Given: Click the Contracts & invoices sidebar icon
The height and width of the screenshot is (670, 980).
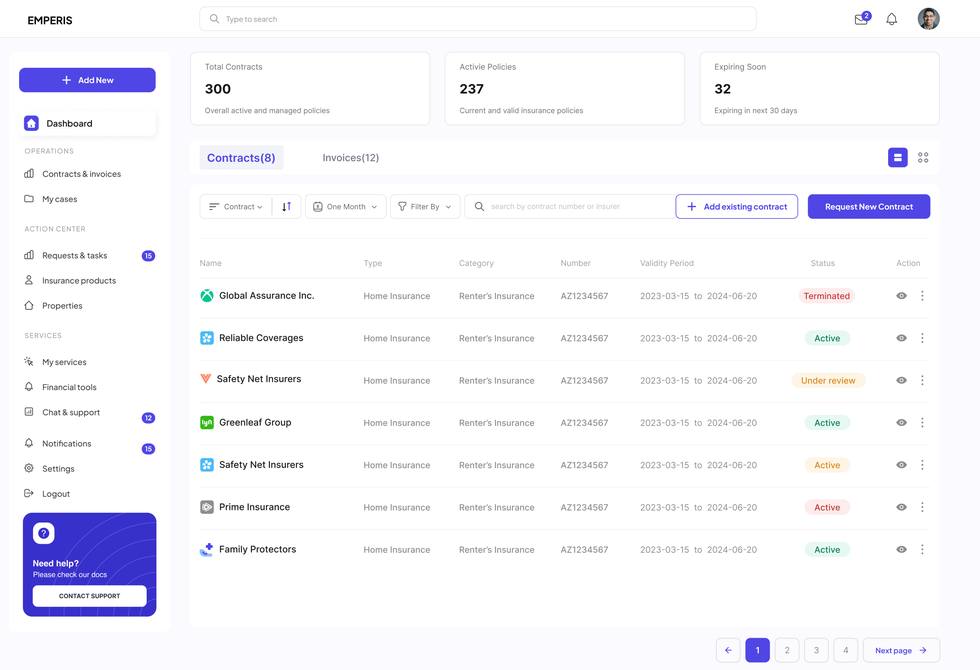Looking at the screenshot, I should coord(29,174).
